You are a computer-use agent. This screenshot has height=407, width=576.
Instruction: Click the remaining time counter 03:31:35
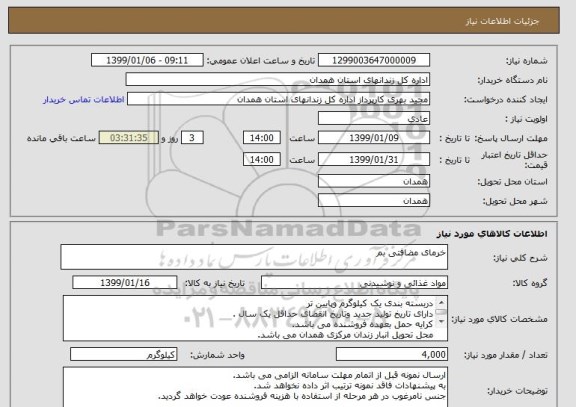(129, 138)
